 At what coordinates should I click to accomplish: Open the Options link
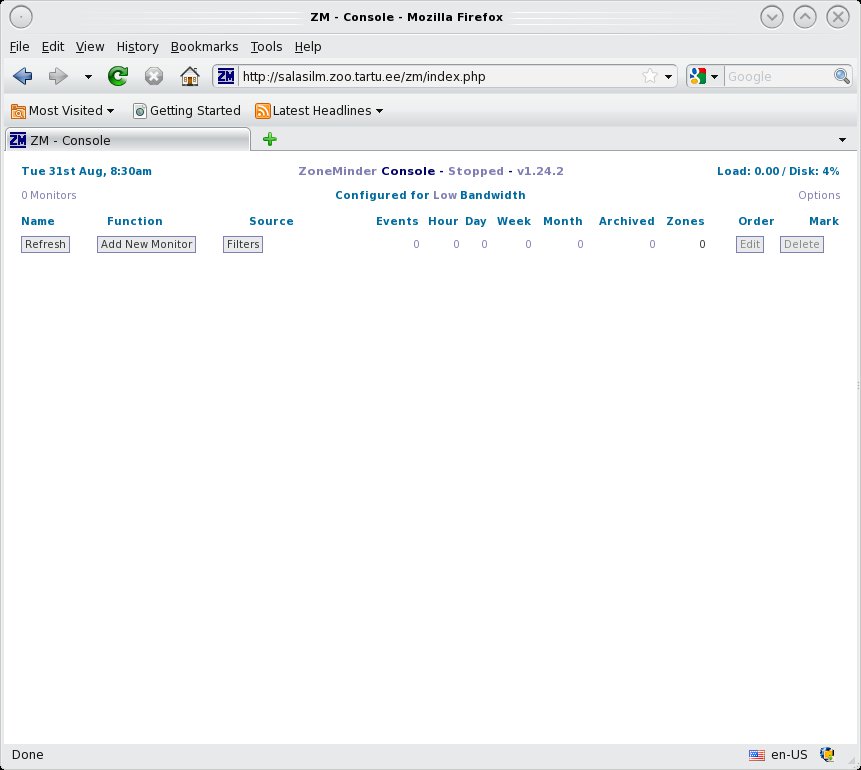tap(818, 195)
